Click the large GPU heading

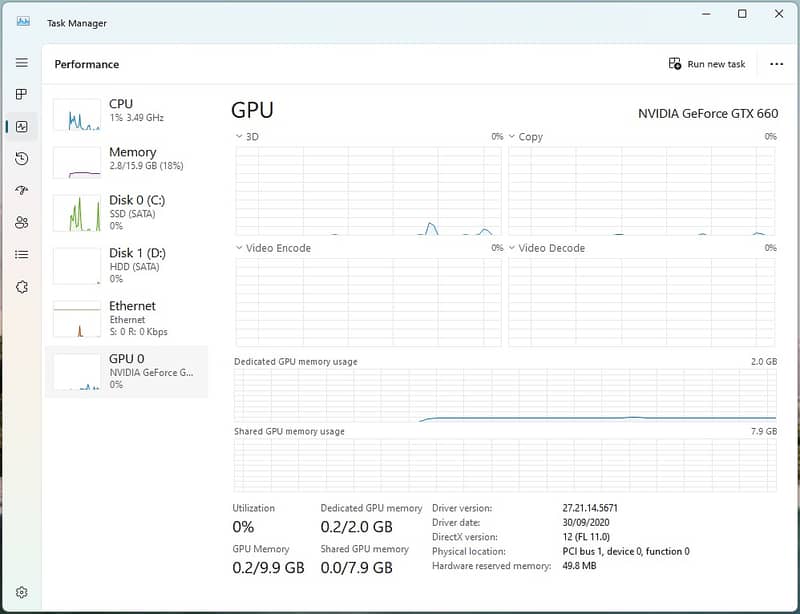(x=253, y=110)
